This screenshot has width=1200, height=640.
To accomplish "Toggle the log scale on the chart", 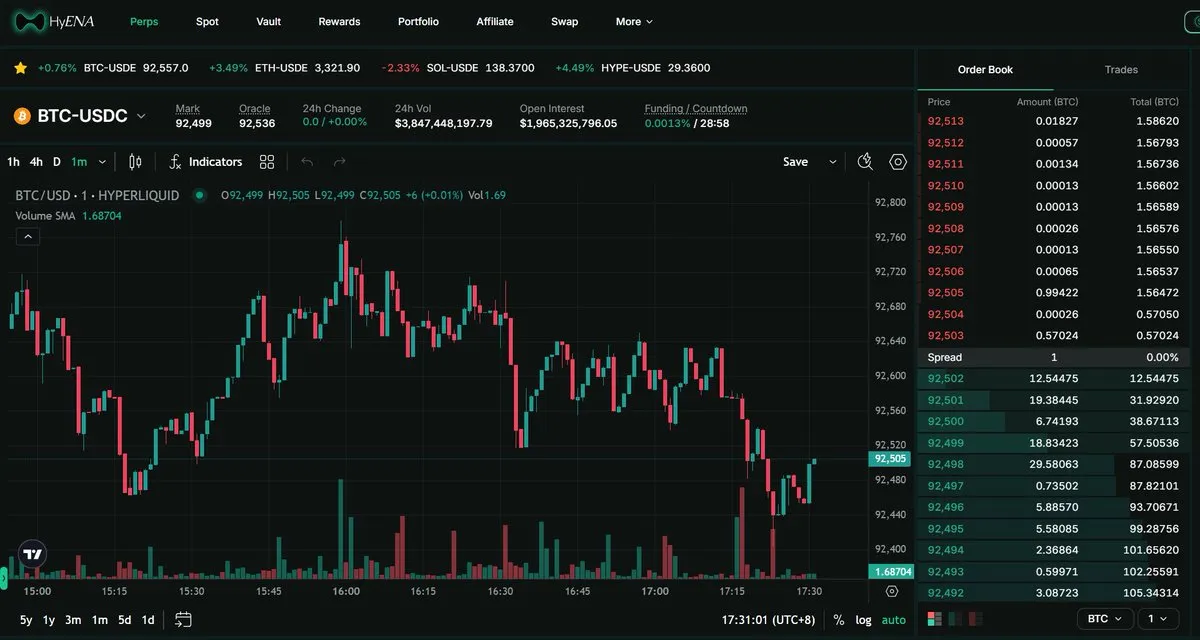I will (863, 620).
